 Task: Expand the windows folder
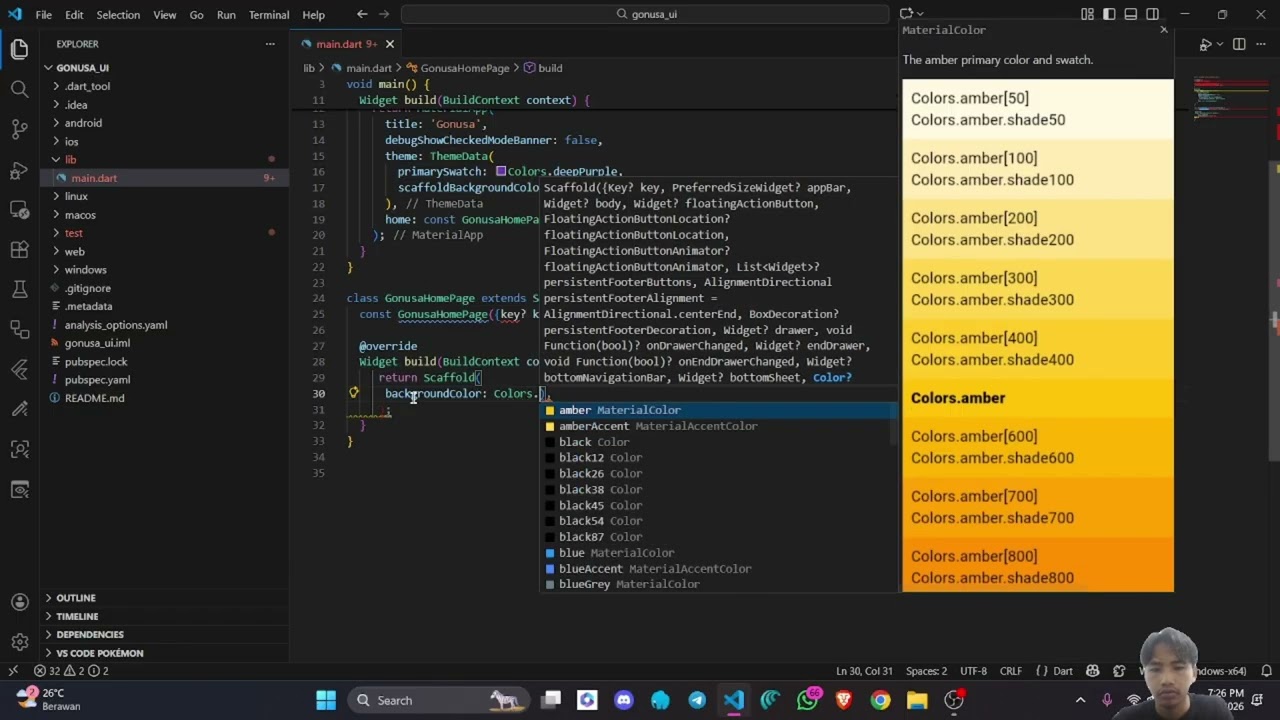(x=85, y=270)
